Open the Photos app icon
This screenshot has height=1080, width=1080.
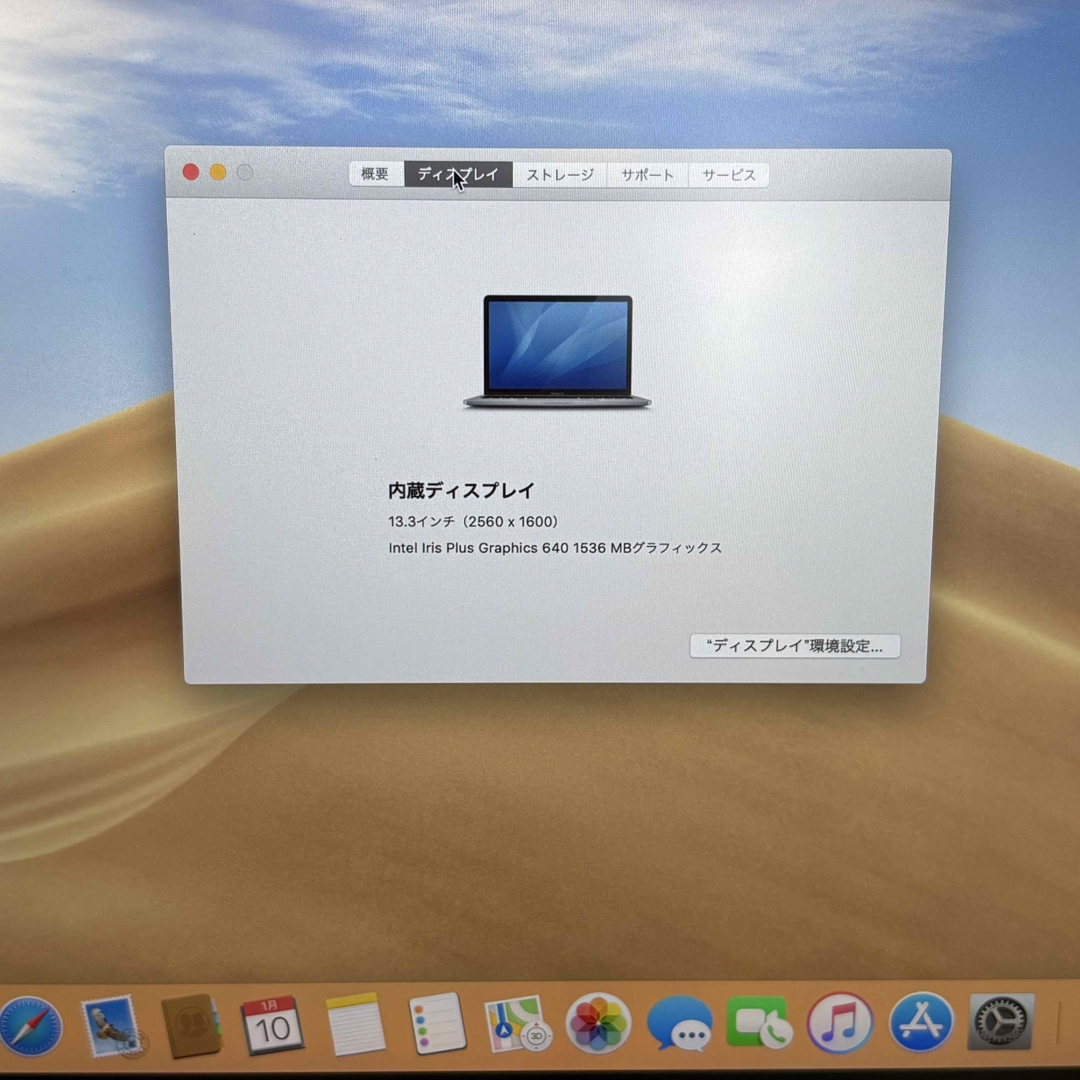click(x=598, y=1024)
